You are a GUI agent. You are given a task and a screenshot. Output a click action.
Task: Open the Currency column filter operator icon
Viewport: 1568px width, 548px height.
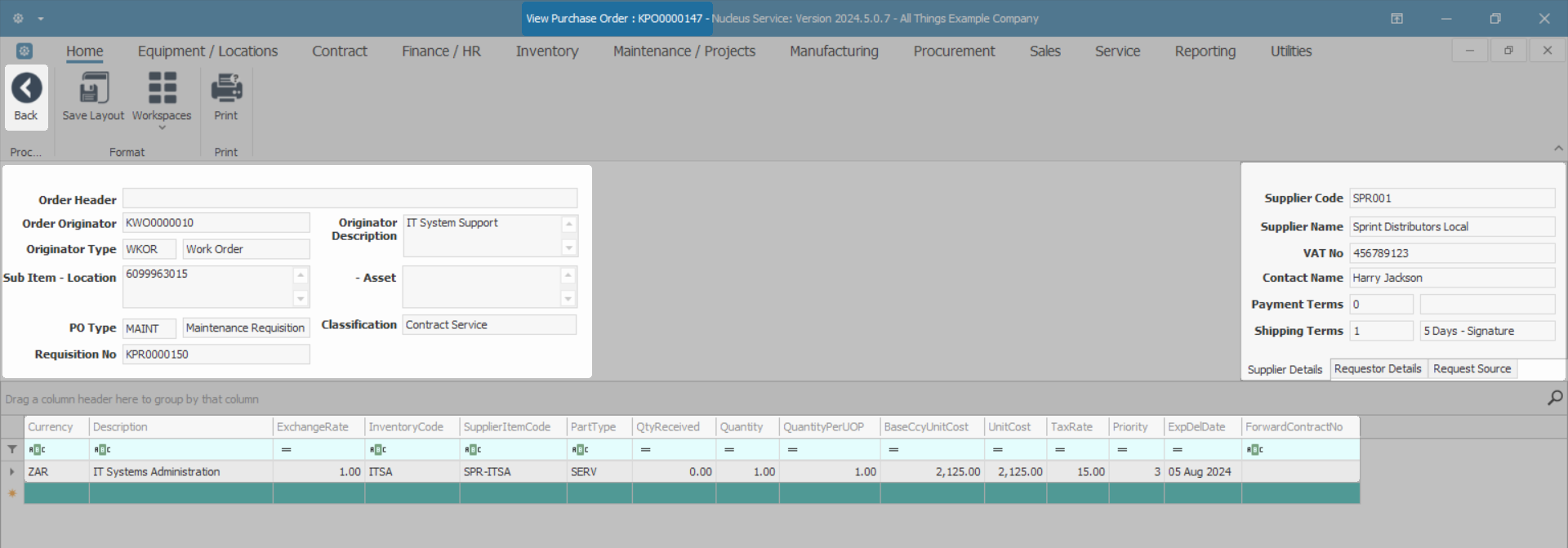pos(37,449)
